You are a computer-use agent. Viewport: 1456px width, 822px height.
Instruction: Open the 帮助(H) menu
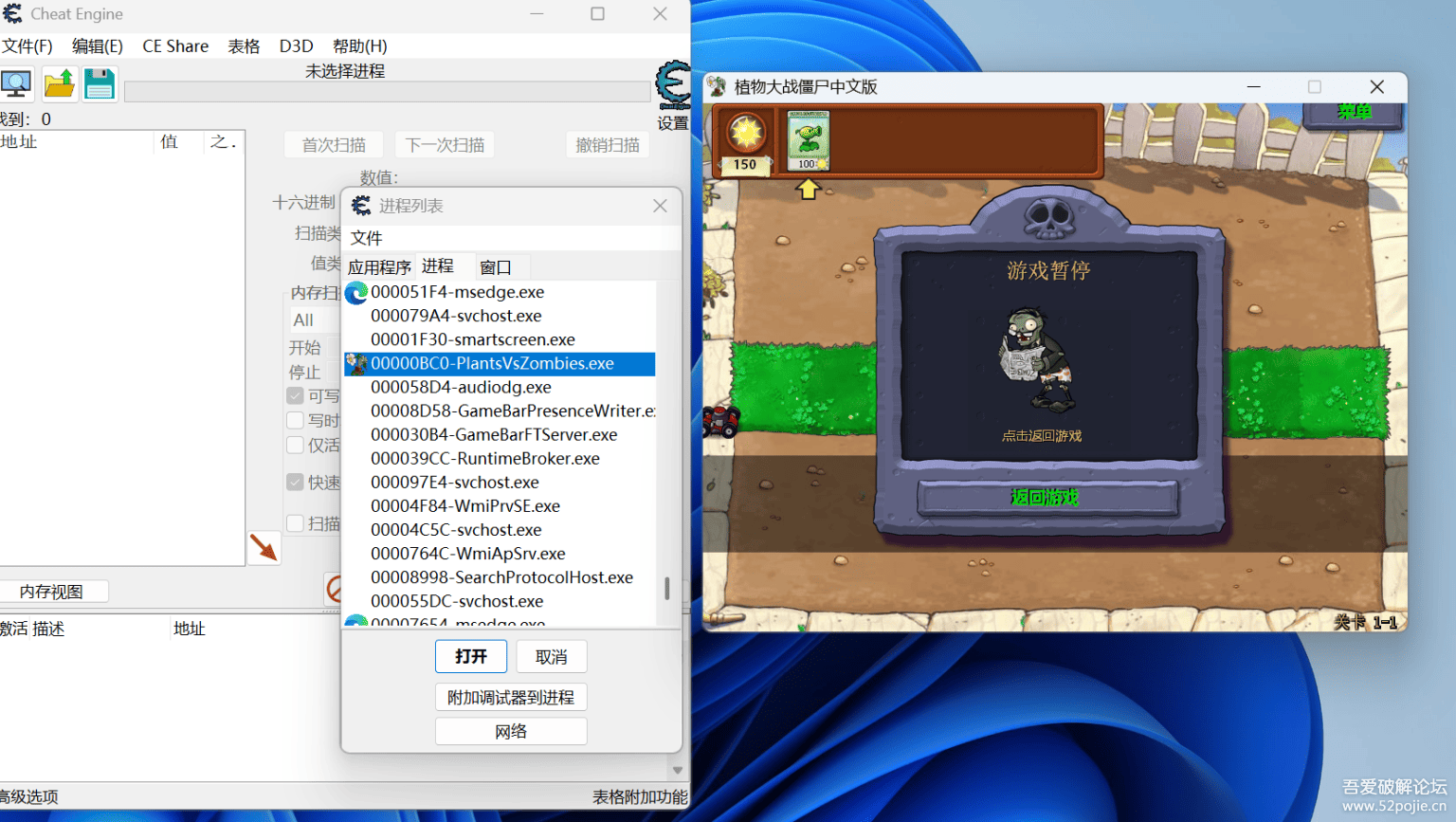tap(360, 46)
